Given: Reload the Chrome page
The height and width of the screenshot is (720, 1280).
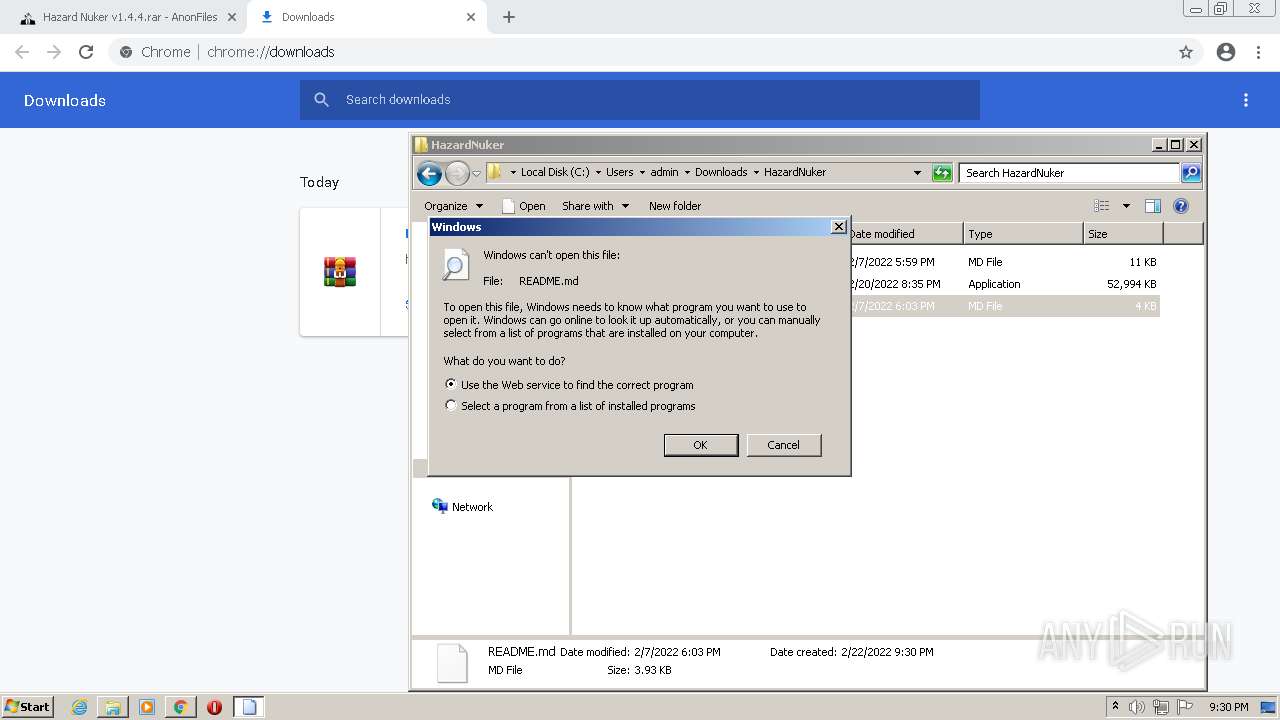Looking at the screenshot, I should [x=86, y=52].
